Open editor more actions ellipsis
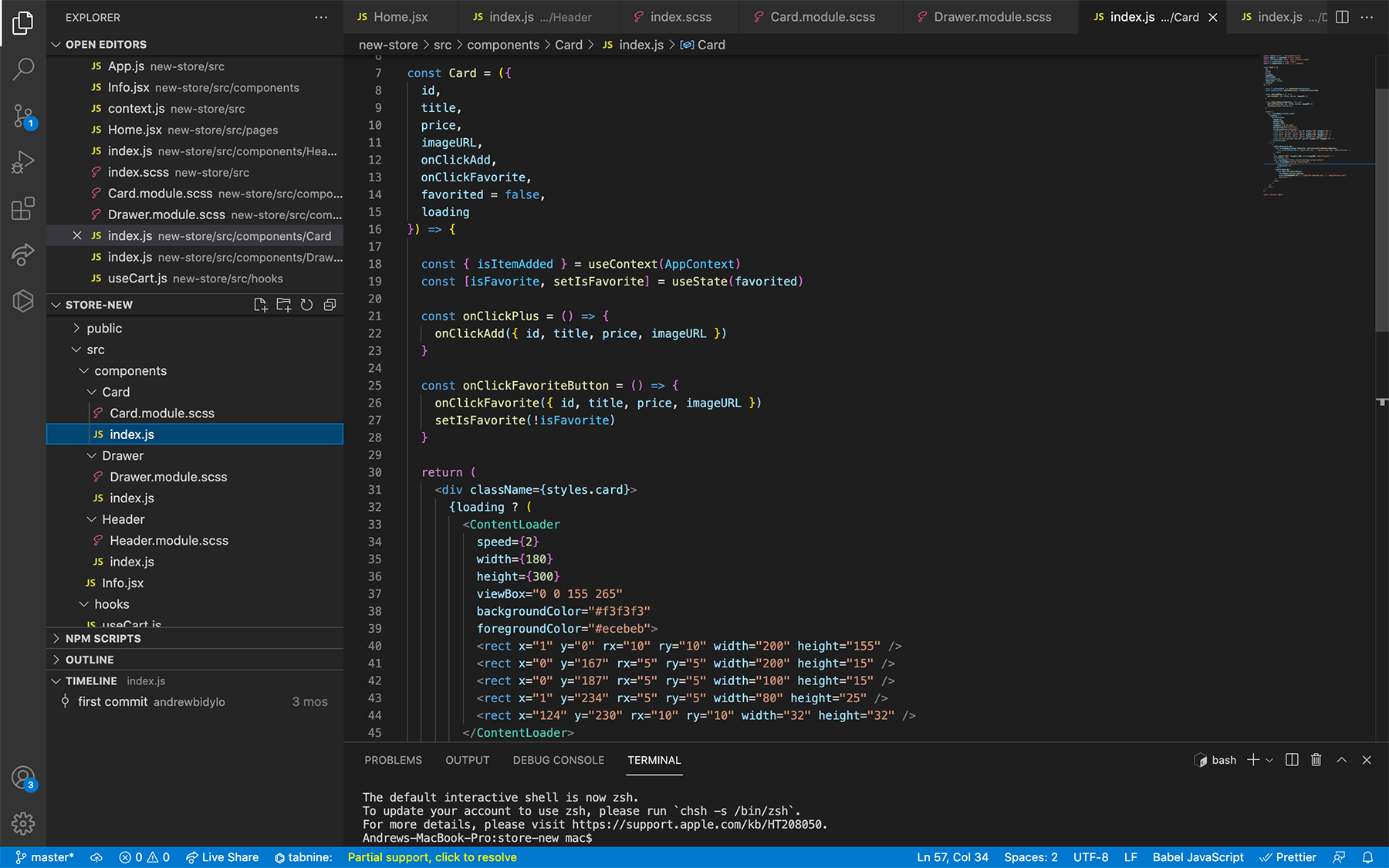 pos(1367,17)
